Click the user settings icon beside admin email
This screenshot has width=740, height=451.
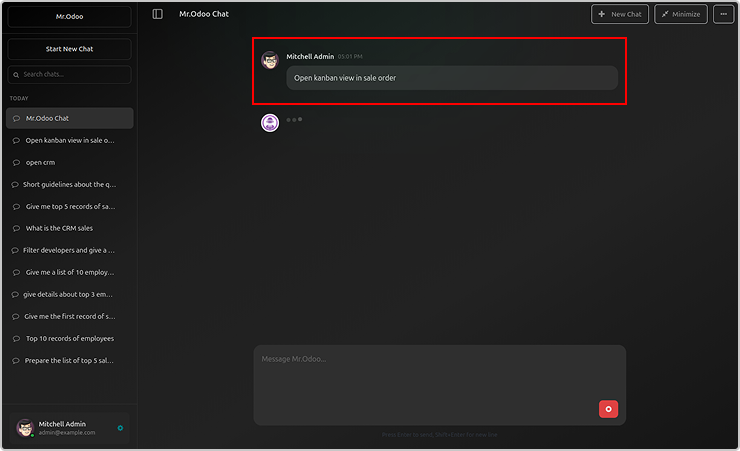pos(120,428)
